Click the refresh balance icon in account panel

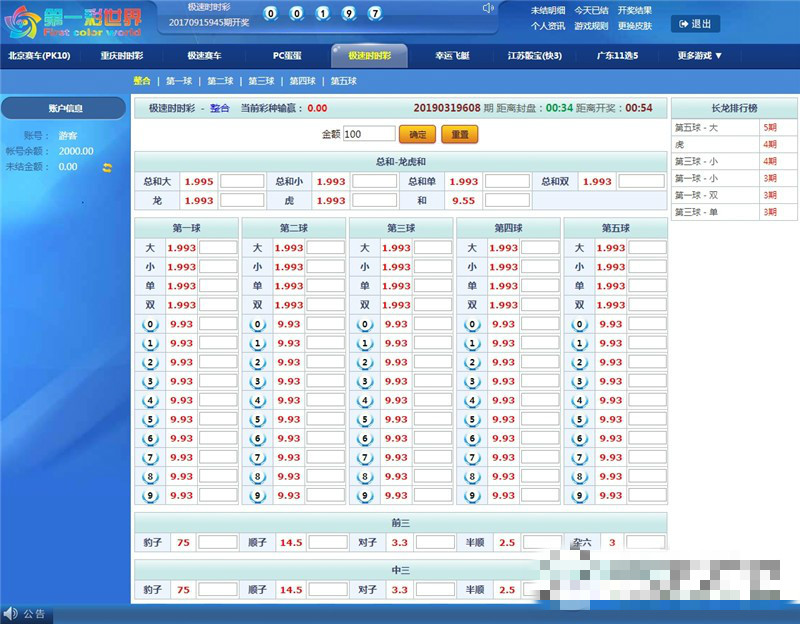(x=107, y=167)
